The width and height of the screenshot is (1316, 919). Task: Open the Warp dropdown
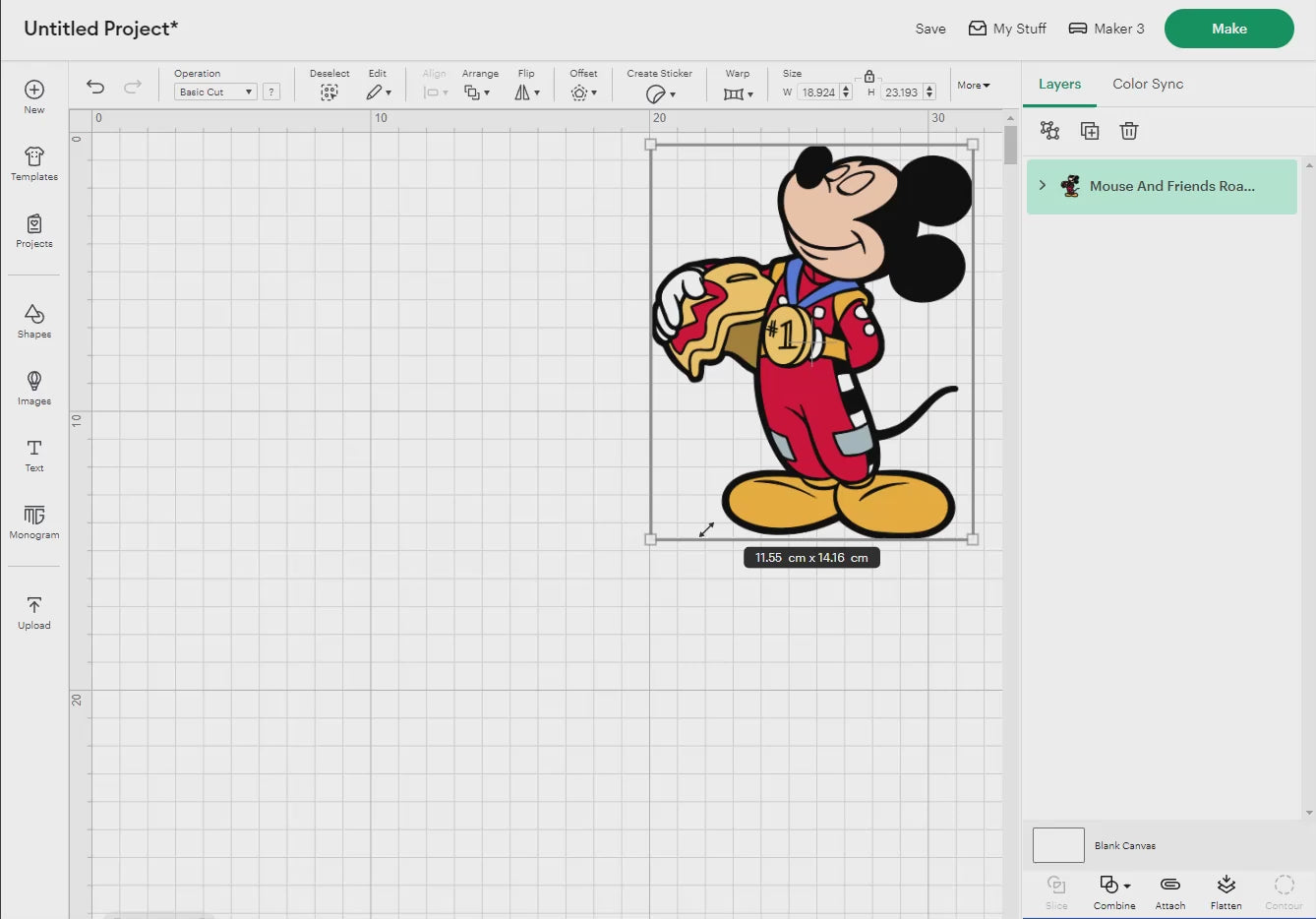point(738,93)
